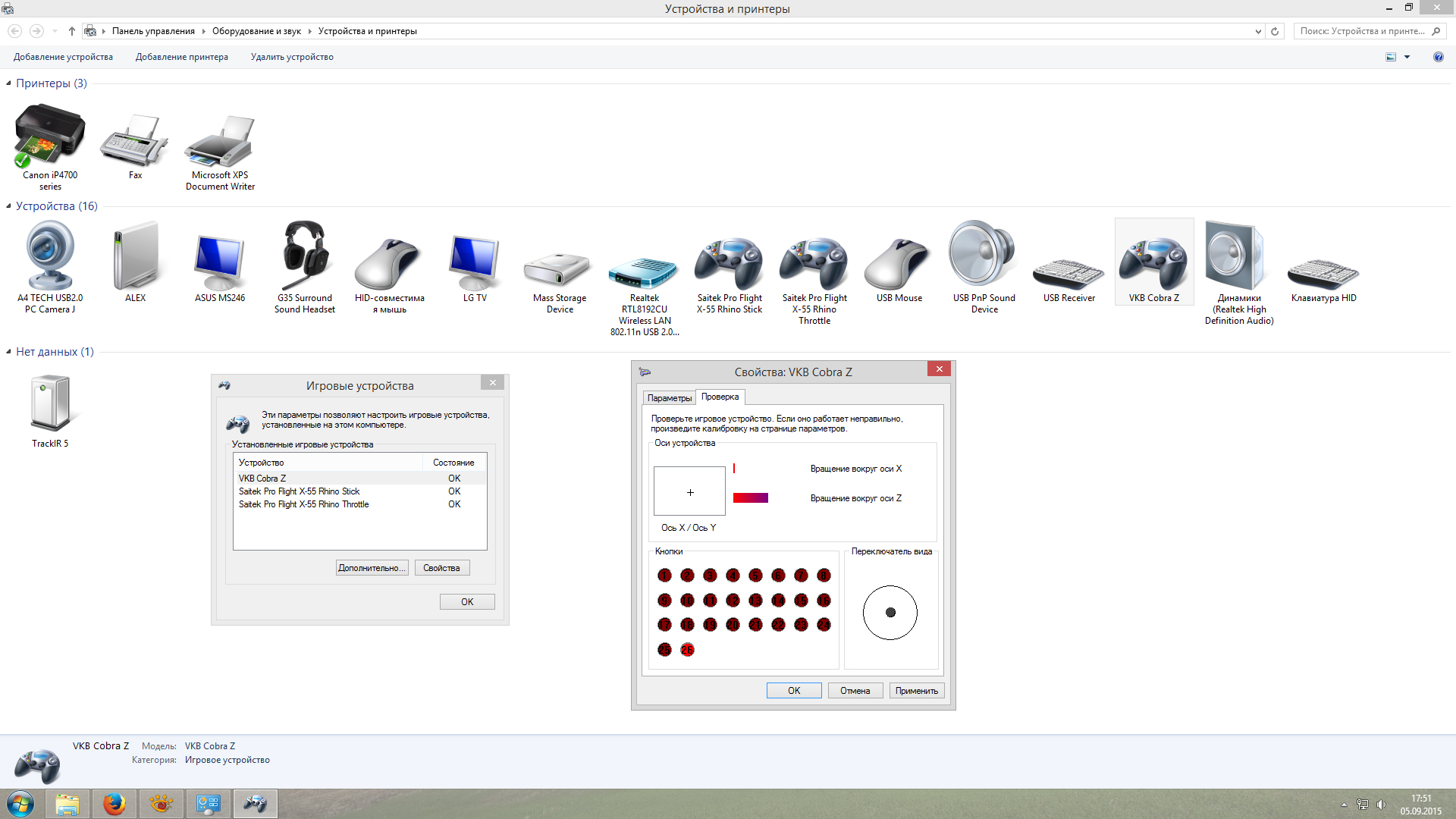The height and width of the screenshot is (819, 1456).
Task: Click the X-axis rotation indicator bar
Action: (734, 469)
